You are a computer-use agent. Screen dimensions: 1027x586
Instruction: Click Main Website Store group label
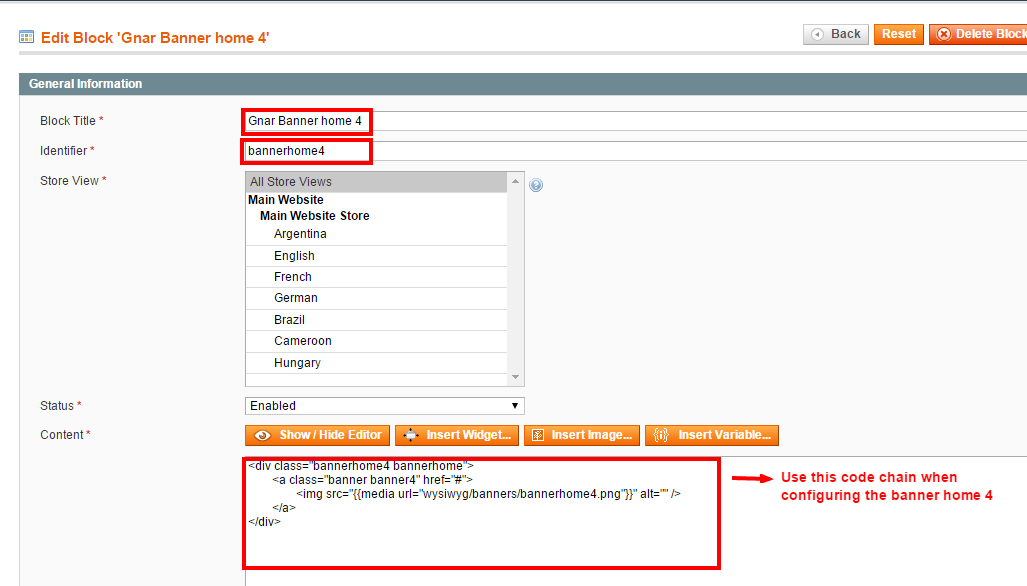[x=314, y=216]
